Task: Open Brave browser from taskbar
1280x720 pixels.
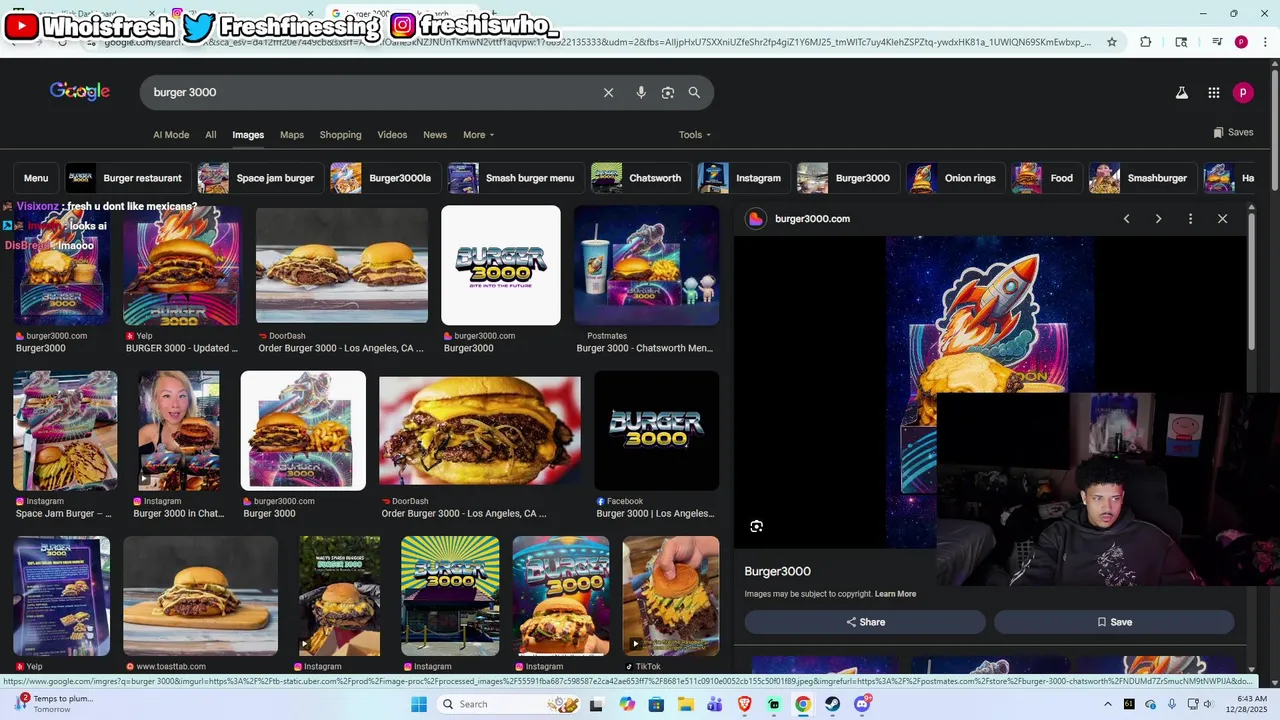Action: [744, 704]
